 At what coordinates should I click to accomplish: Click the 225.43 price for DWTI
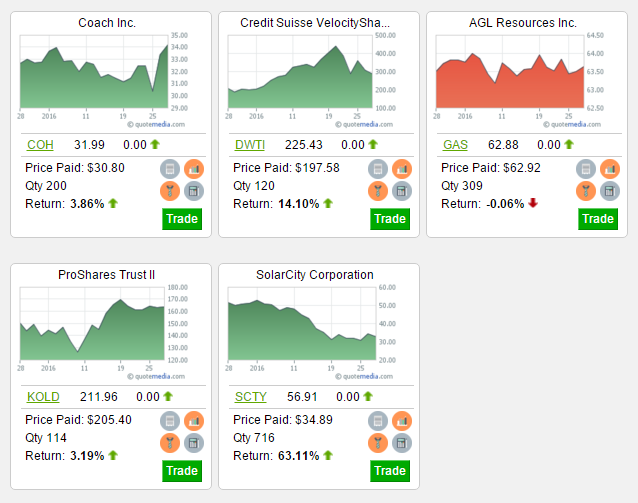pyautogui.click(x=304, y=145)
